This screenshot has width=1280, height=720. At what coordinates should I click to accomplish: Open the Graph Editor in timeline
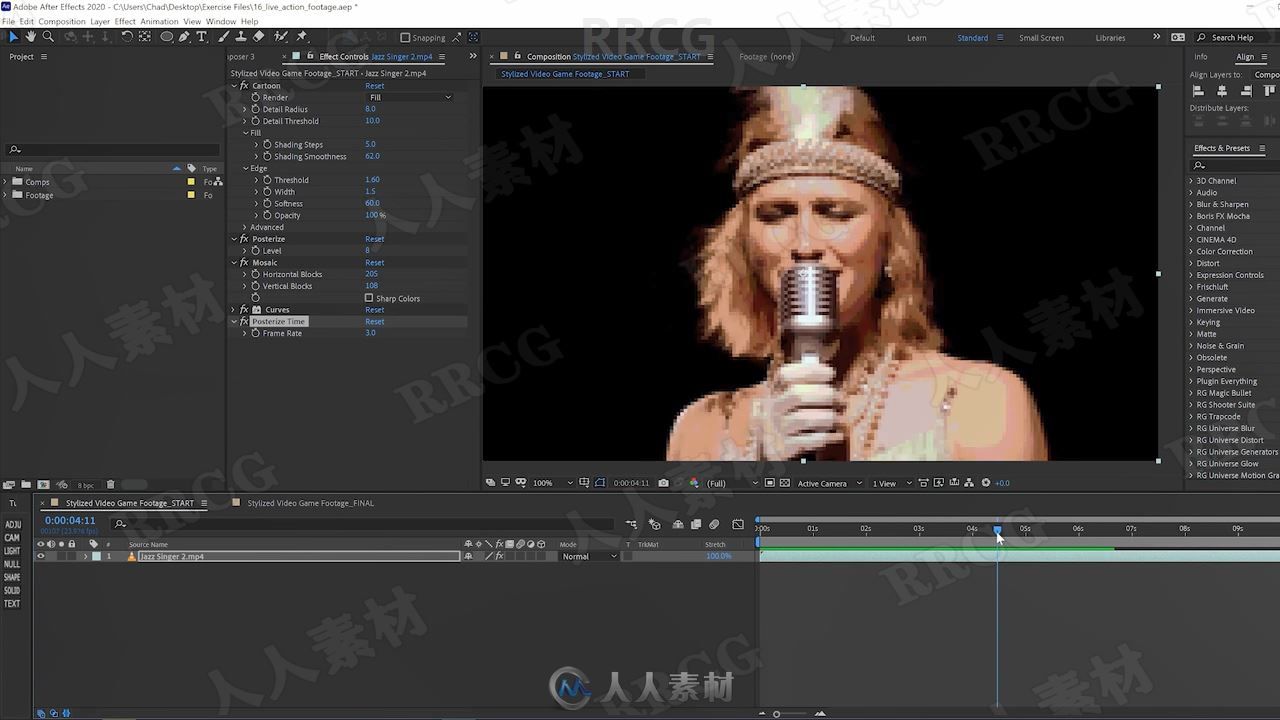pyautogui.click(x=738, y=524)
